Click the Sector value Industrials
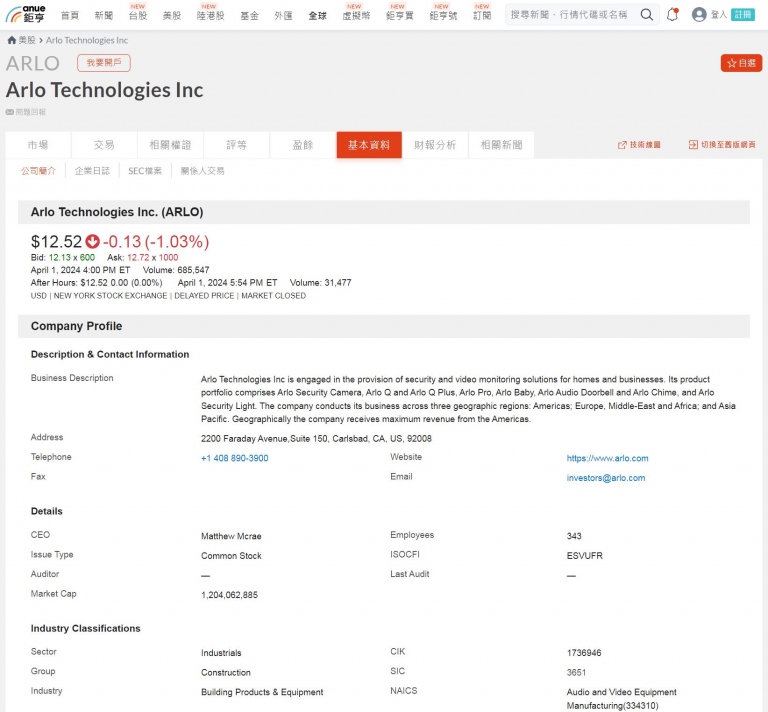 point(221,653)
